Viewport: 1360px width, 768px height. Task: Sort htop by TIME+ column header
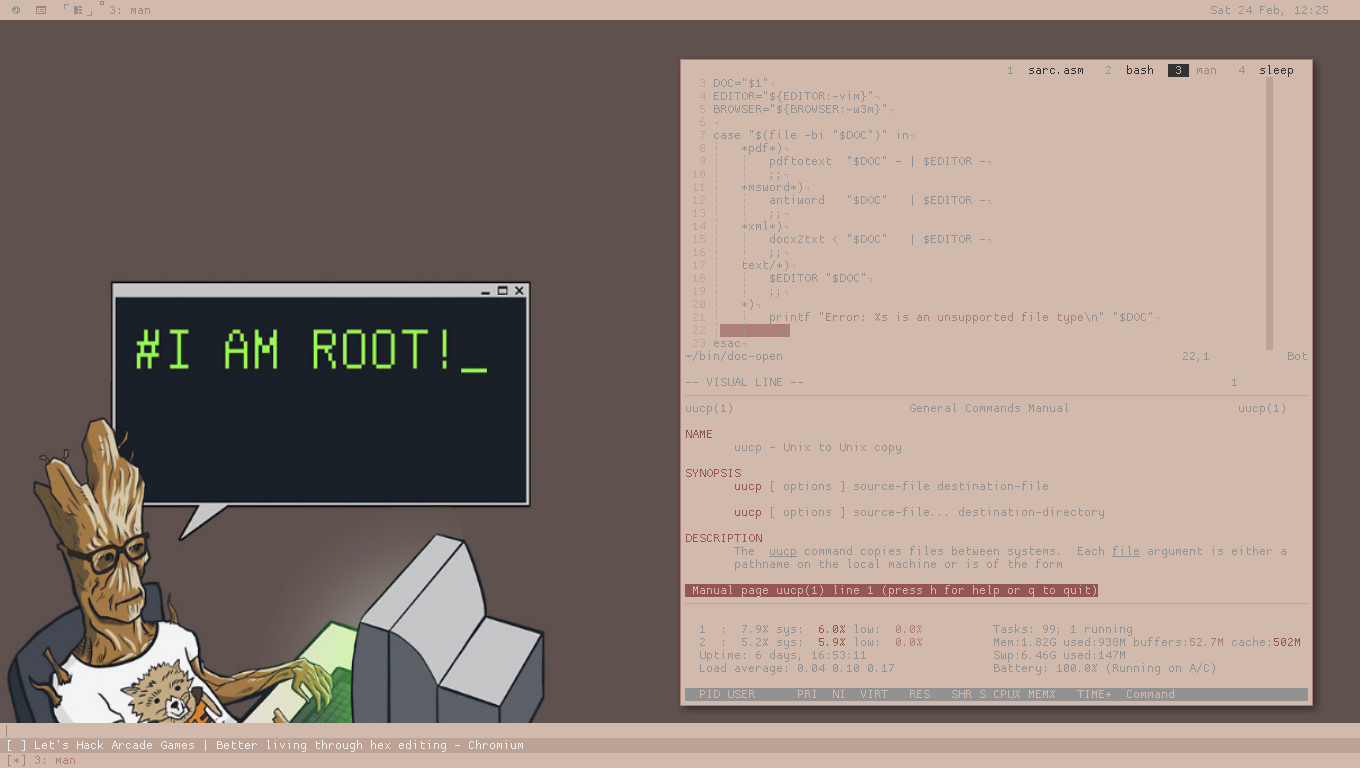click(x=1094, y=694)
